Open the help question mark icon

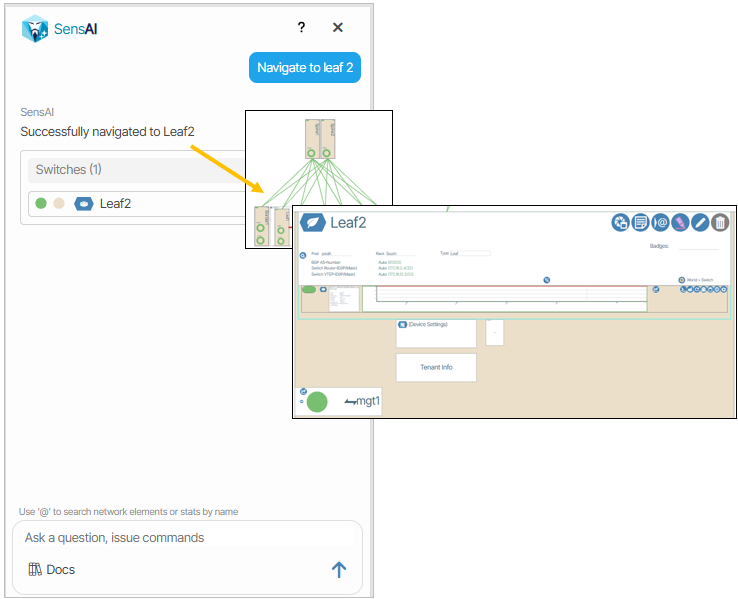point(301,28)
